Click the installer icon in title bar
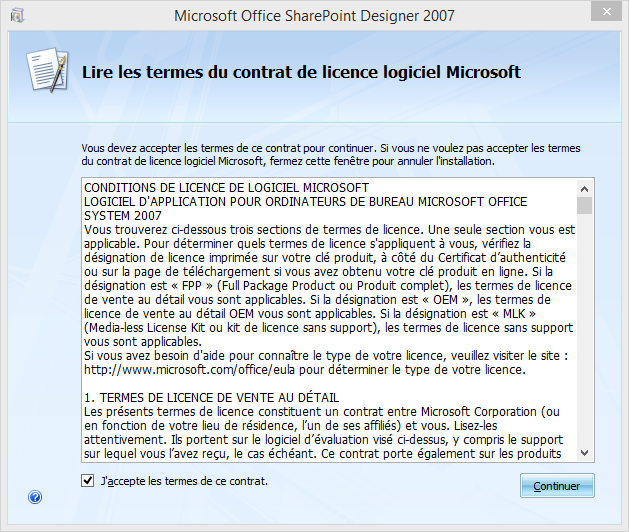The width and height of the screenshot is (629, 532). (x=17, y=16)
